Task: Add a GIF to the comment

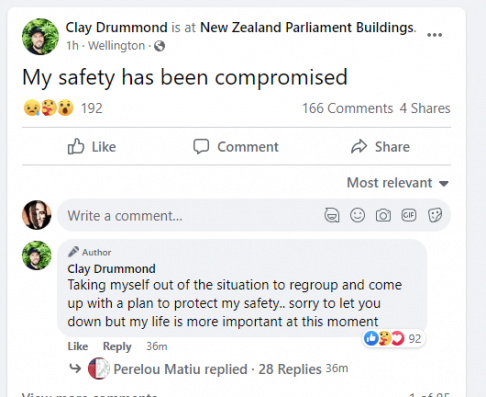Action: [409, 215]
